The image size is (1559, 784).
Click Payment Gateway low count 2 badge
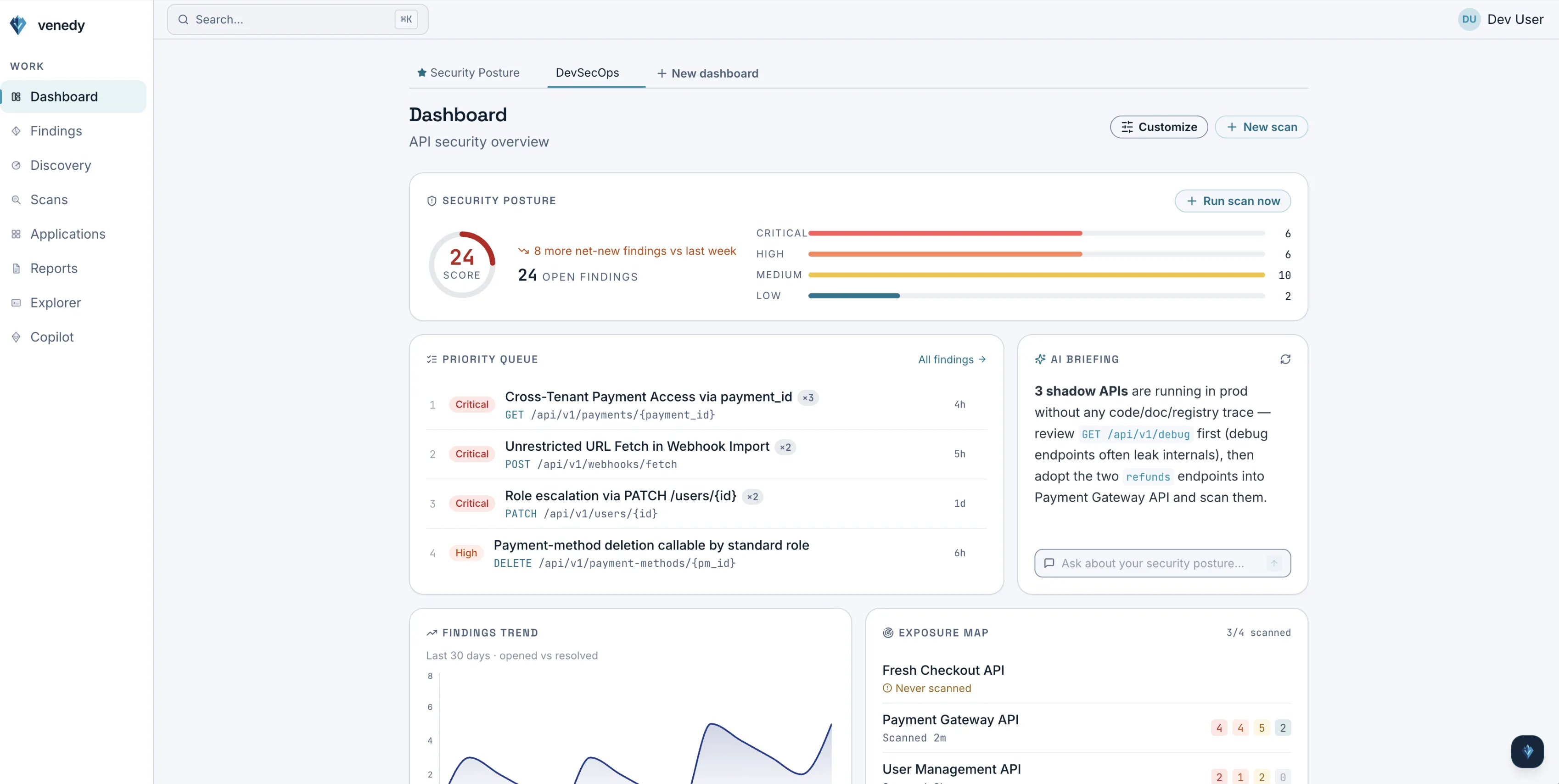point(1283,728)
